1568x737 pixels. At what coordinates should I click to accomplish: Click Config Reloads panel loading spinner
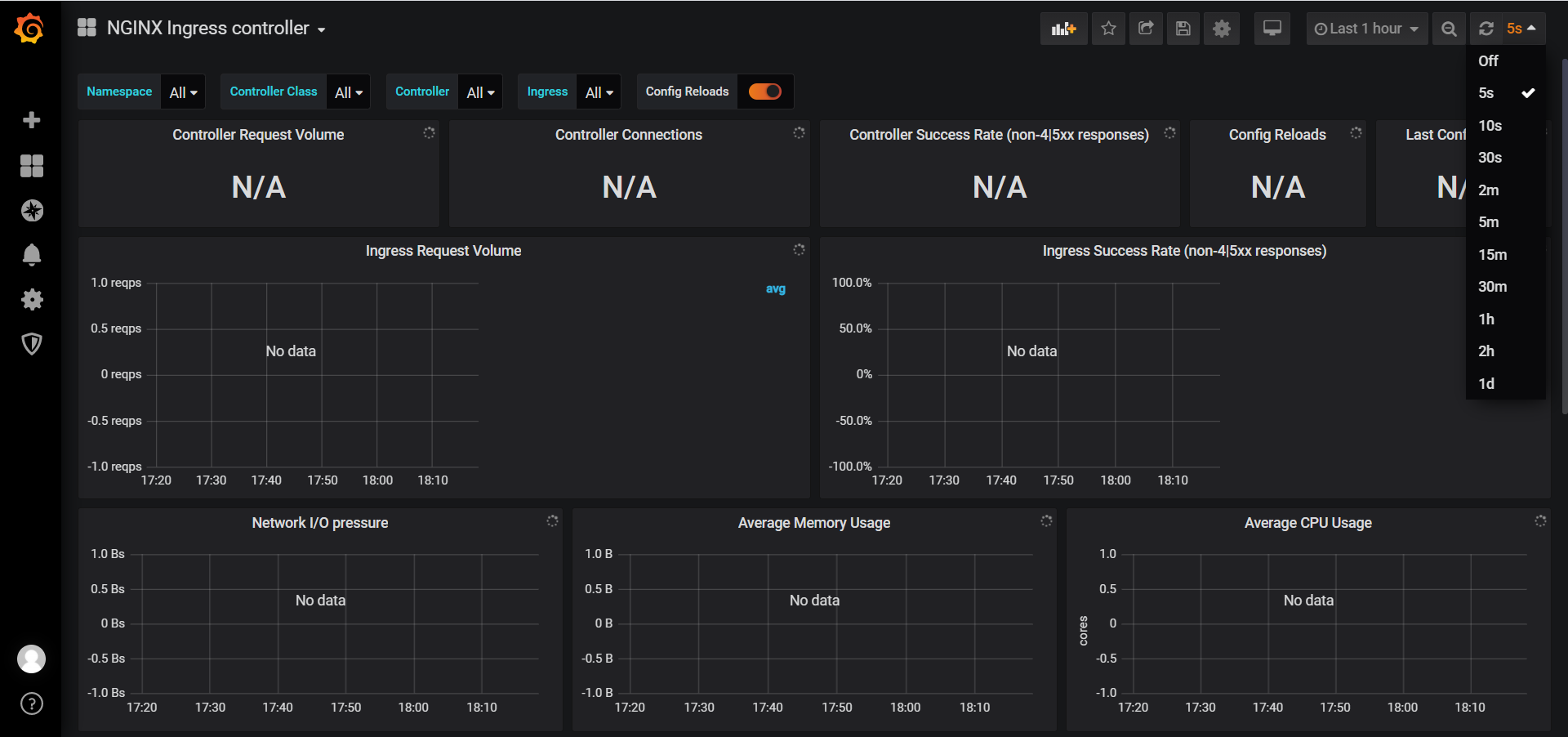pyautogui.click(x=1356, y=132)
